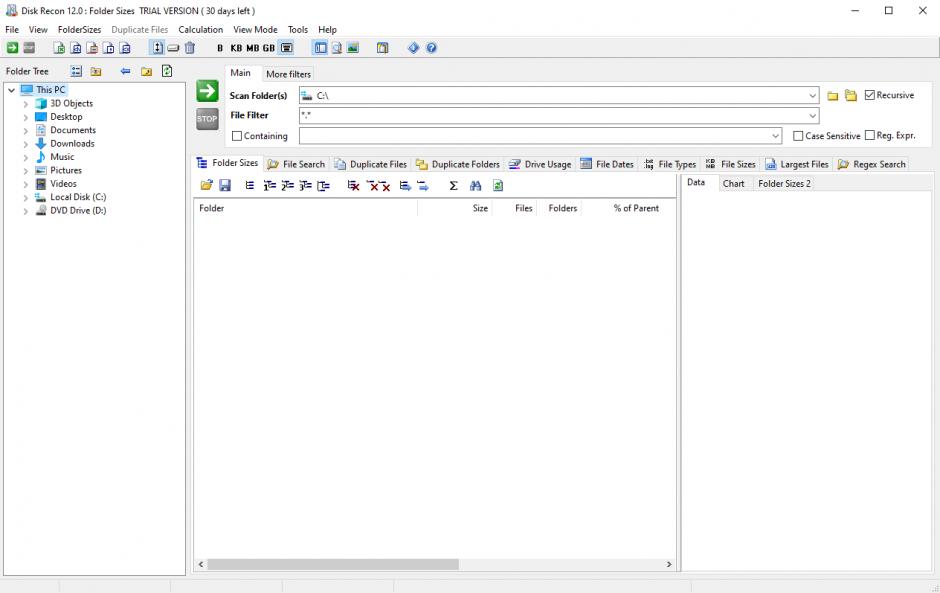Click the blue back arrow in Folder Tree
This screenshot has height=593, width=940.
tap(125, 71)
